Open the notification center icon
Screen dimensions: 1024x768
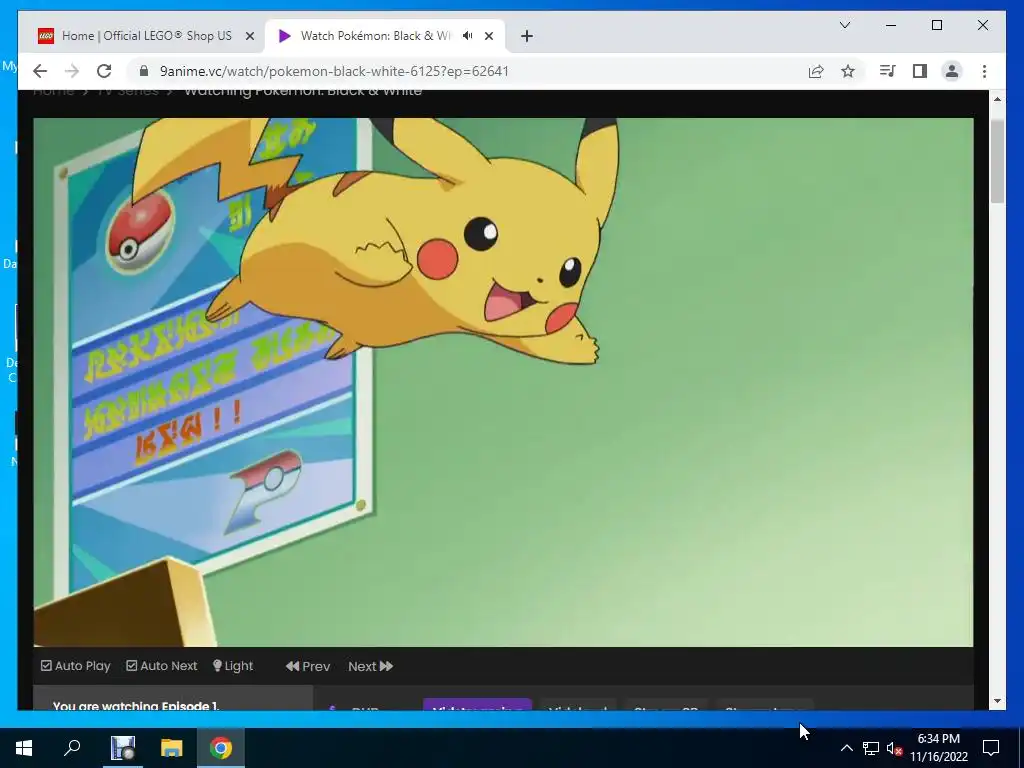[x=991, y=748]
